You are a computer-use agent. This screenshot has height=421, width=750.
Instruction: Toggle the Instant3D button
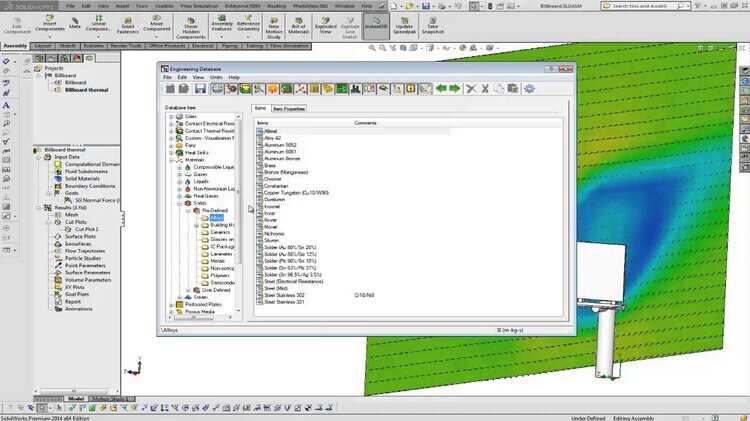pyautogui.click(x=376, y=25)
